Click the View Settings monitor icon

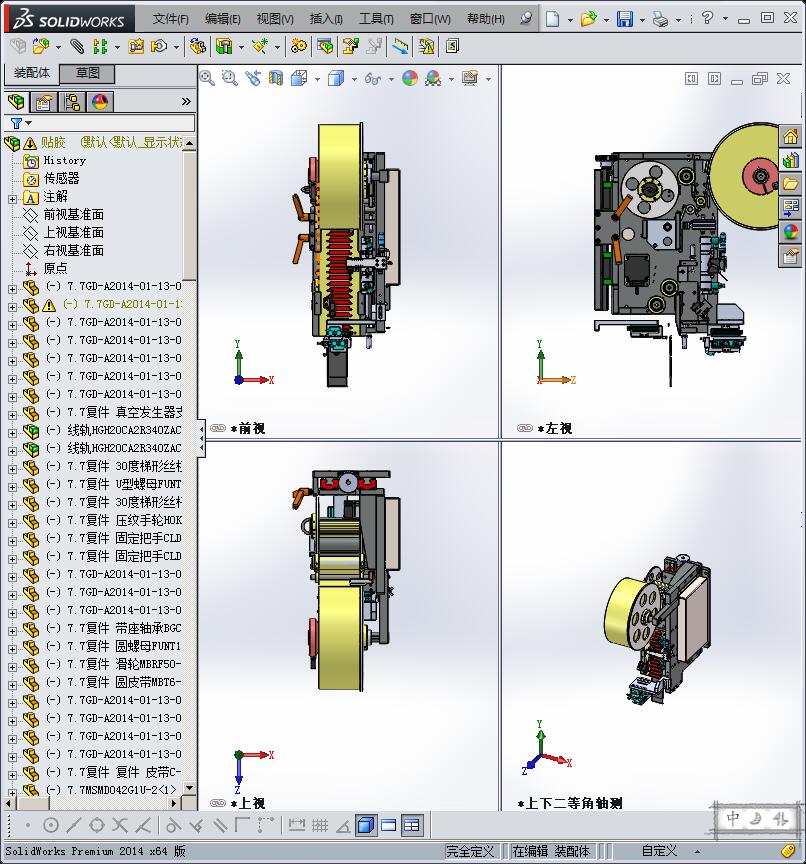click(x=470, y=78)
